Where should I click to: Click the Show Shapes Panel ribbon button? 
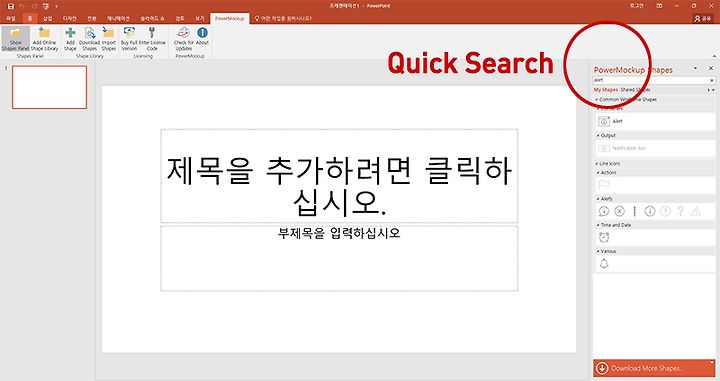16,39
